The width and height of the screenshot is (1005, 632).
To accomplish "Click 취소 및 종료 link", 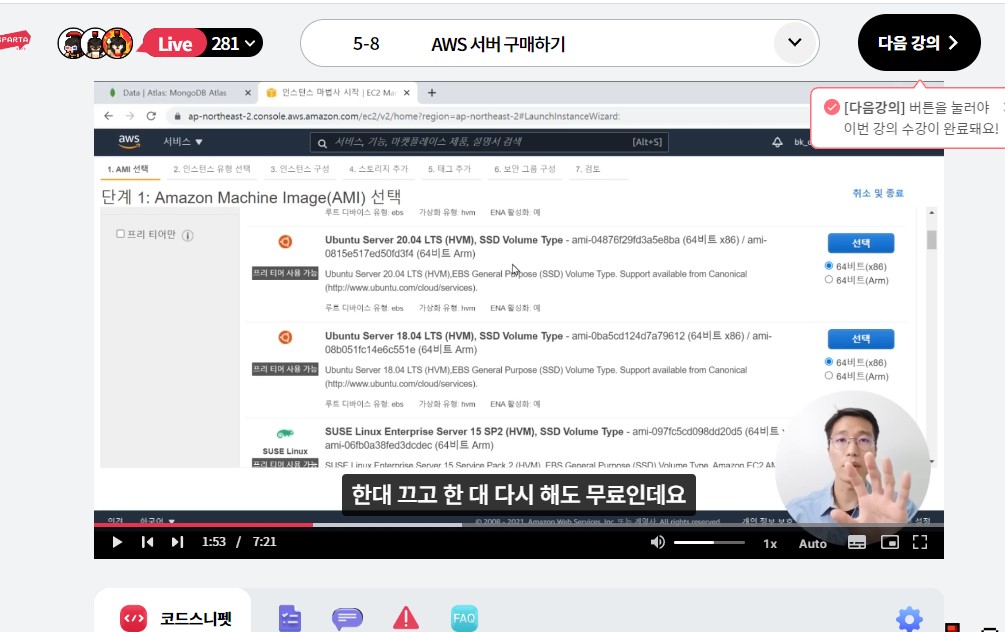I will coord(877,193).
